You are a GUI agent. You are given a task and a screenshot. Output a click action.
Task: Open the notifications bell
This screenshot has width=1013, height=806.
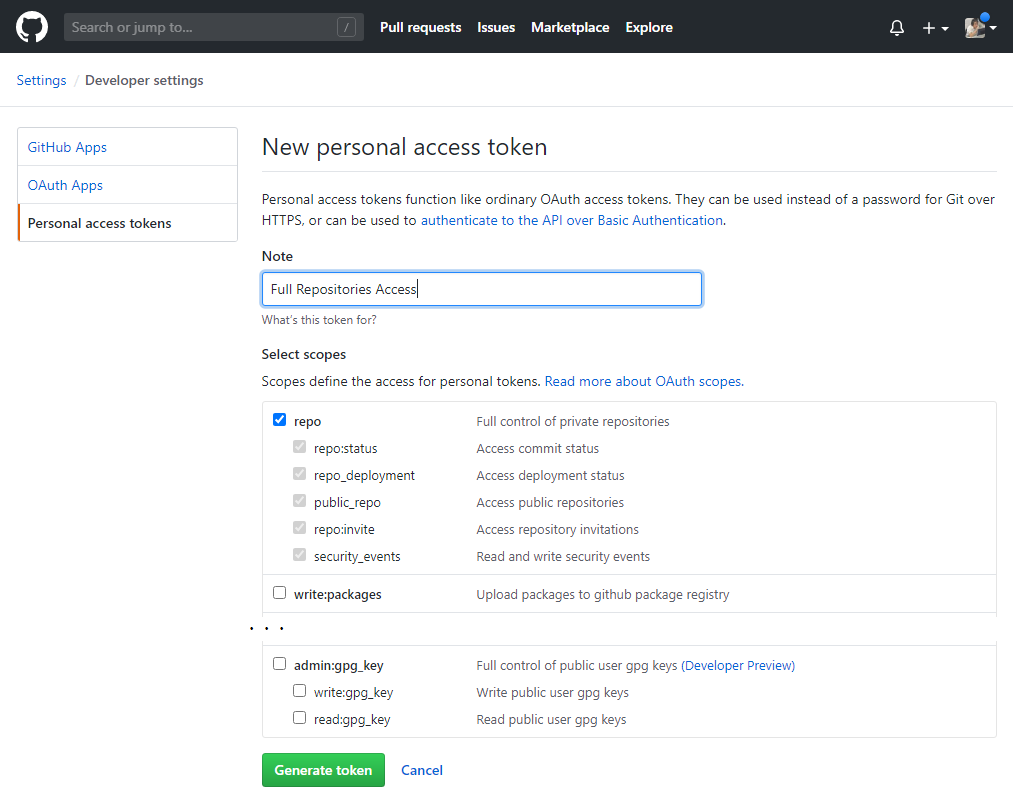click(x=896, y=28)
